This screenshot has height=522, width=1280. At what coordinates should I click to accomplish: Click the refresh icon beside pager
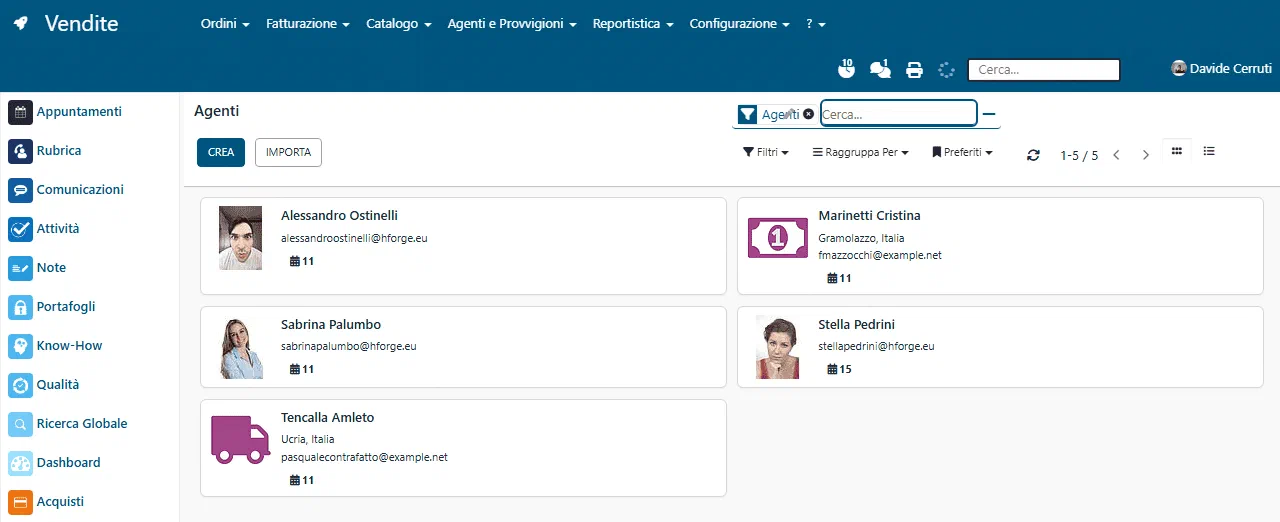[x=1033, y=155]
